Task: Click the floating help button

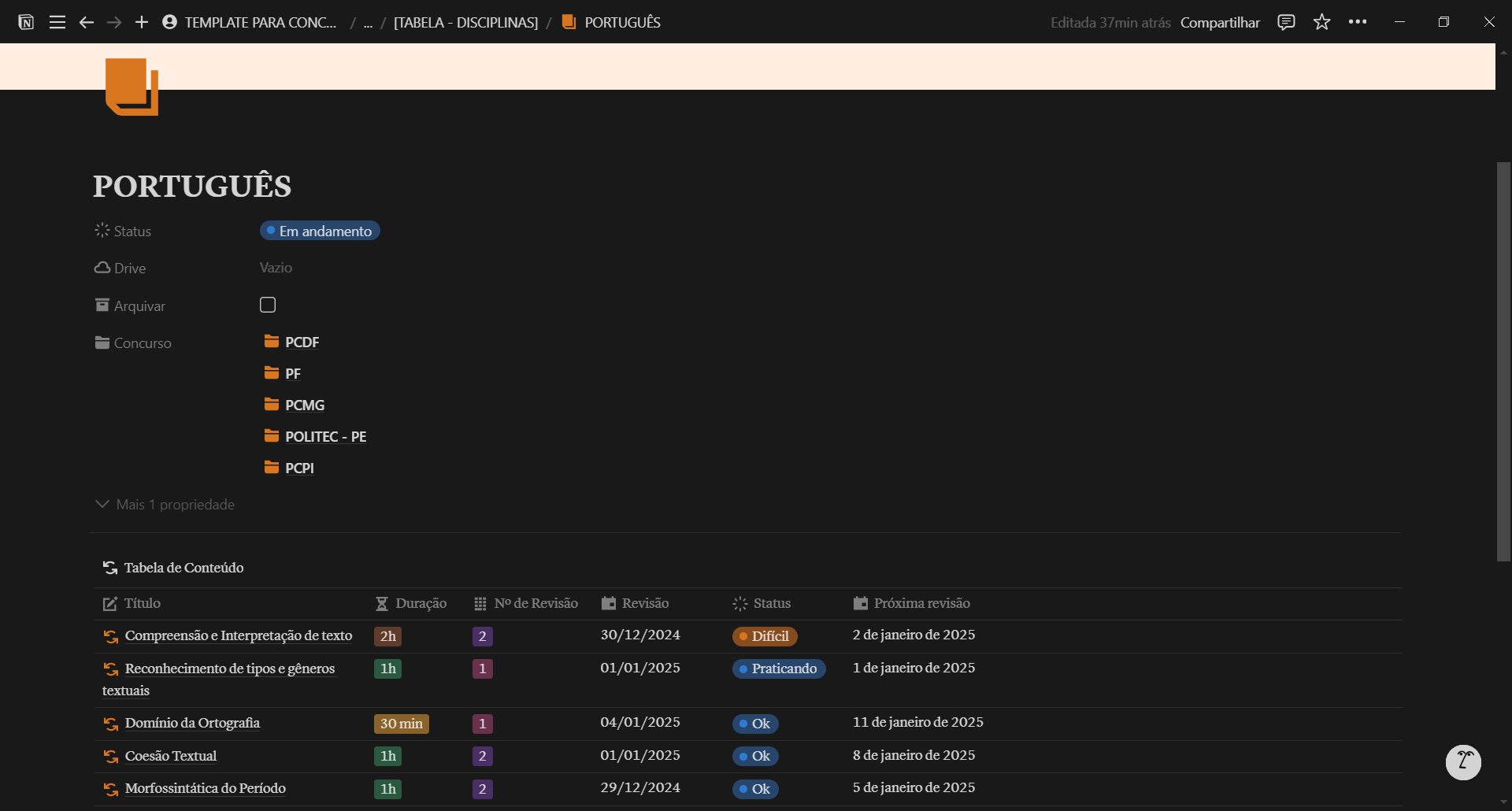Action: point(1463,762)
